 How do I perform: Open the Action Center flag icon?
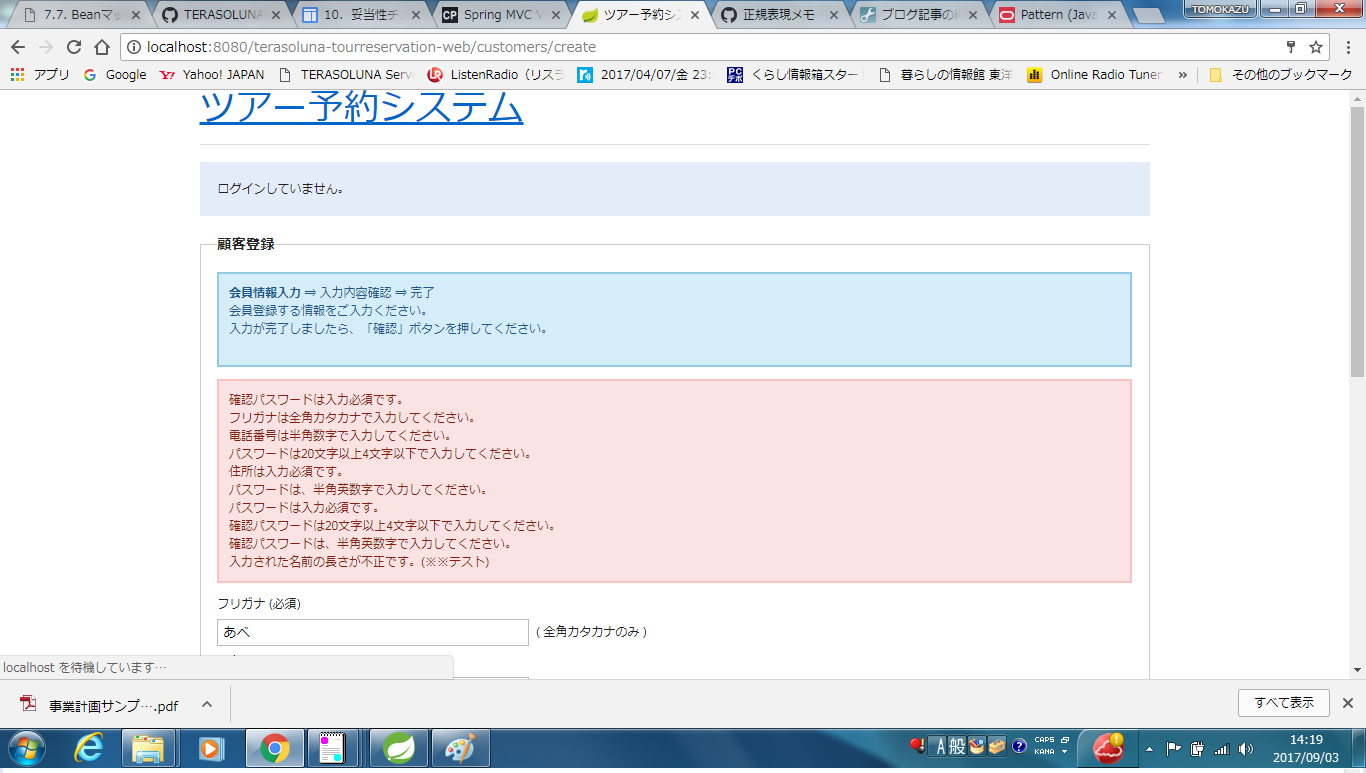[1175, 748]
